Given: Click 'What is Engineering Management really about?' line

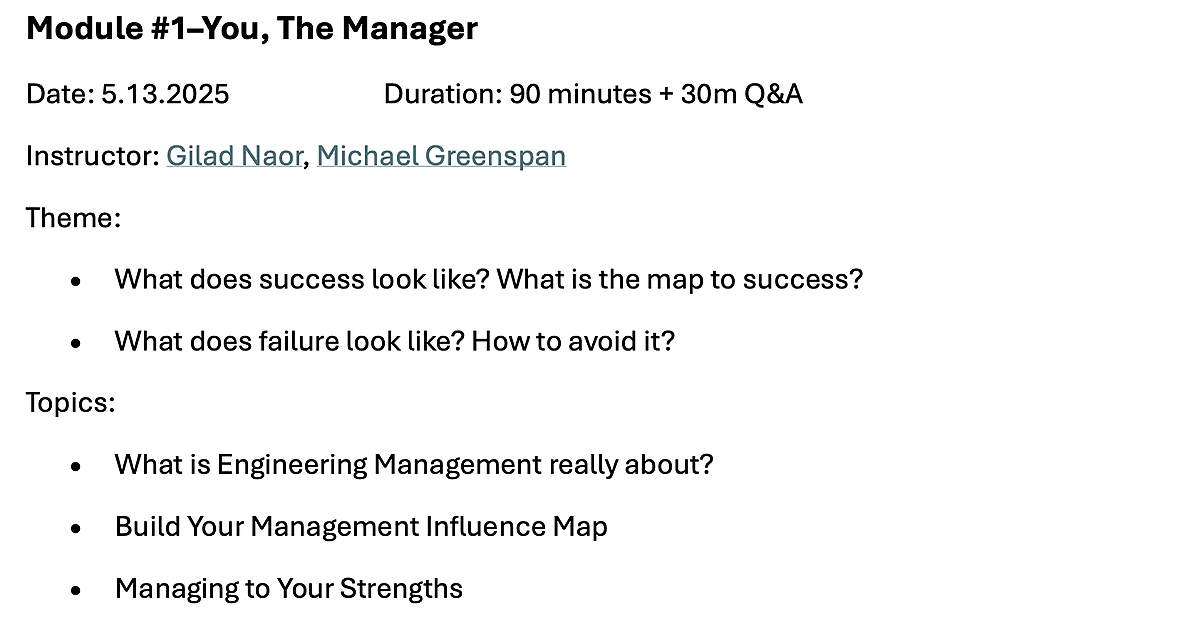Looking at the screenshot, I should coord(414,465).
